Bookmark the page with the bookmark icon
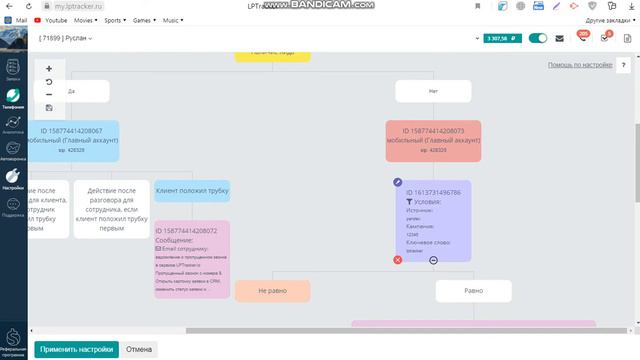 click(x=478, y=6)
